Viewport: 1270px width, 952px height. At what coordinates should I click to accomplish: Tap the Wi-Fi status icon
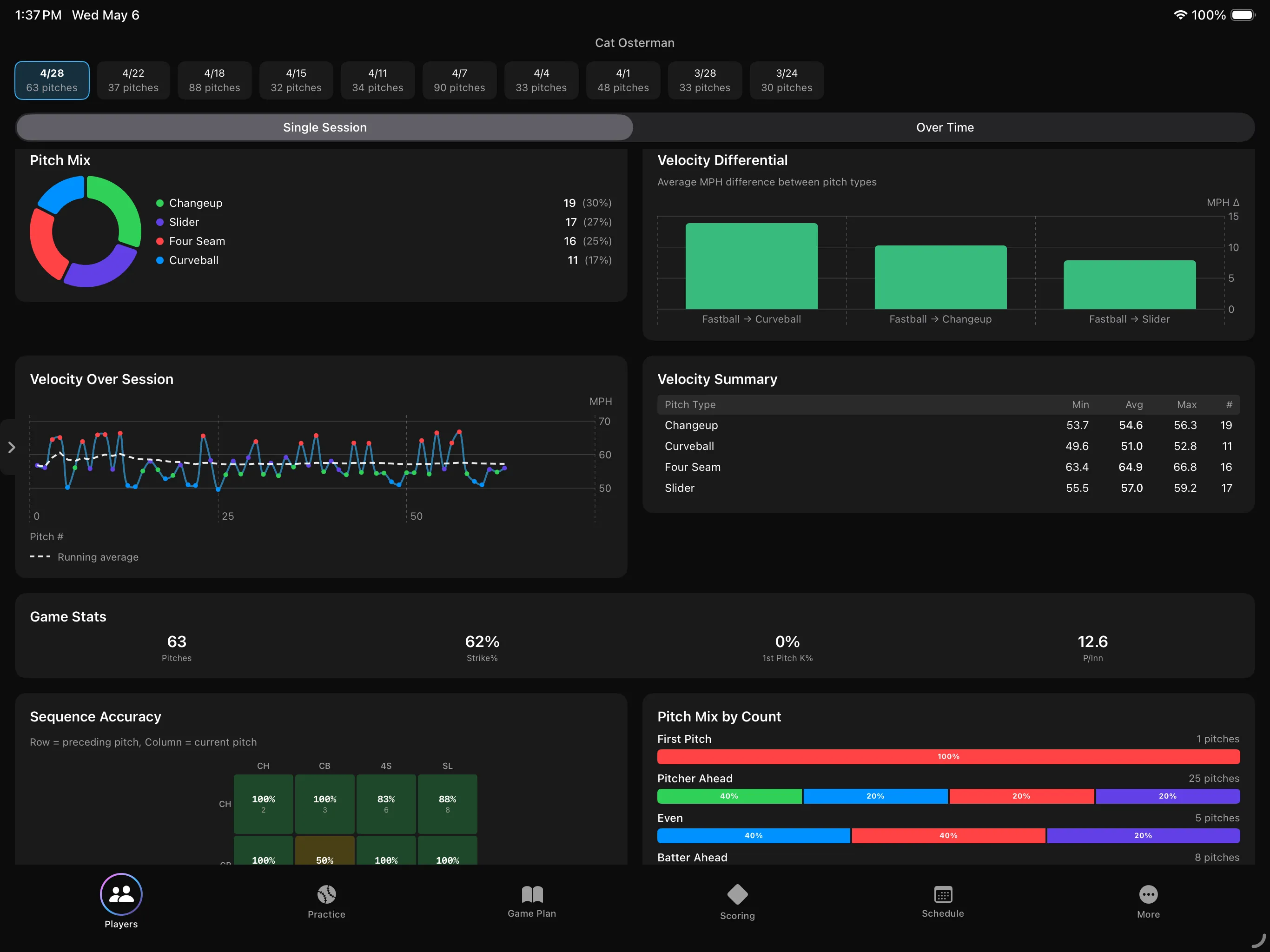pos(1180,15)
